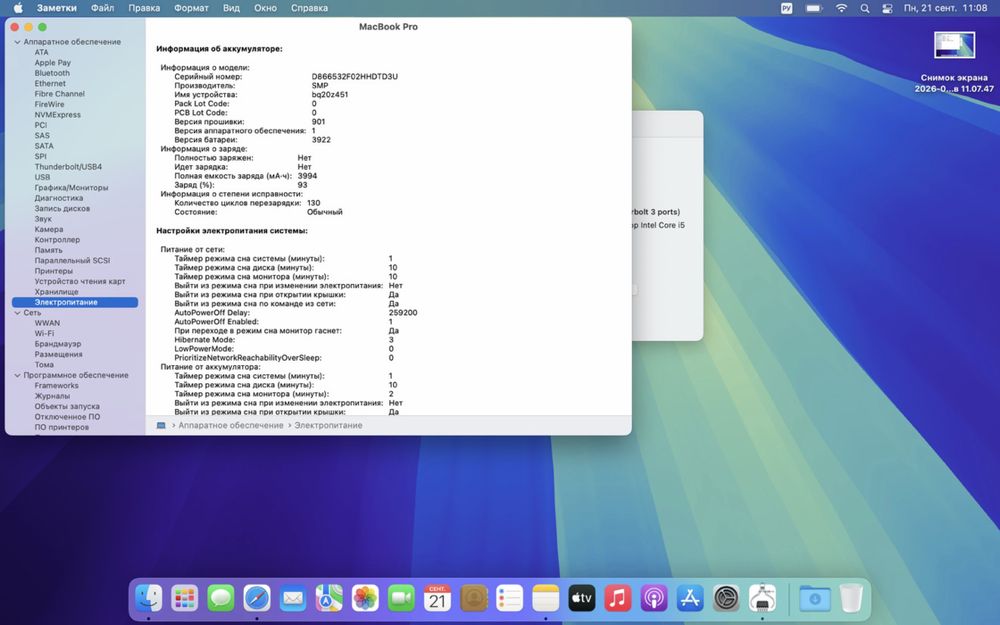Select Брандмауэр in the sidebar
This screenshot has width=1000, height=625.
58,344
